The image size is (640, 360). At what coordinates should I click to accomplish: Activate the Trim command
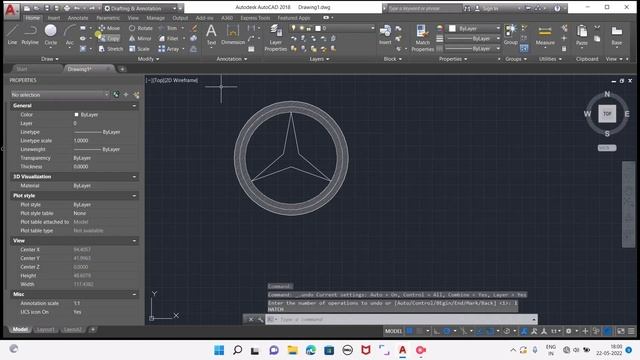point(168,28)
